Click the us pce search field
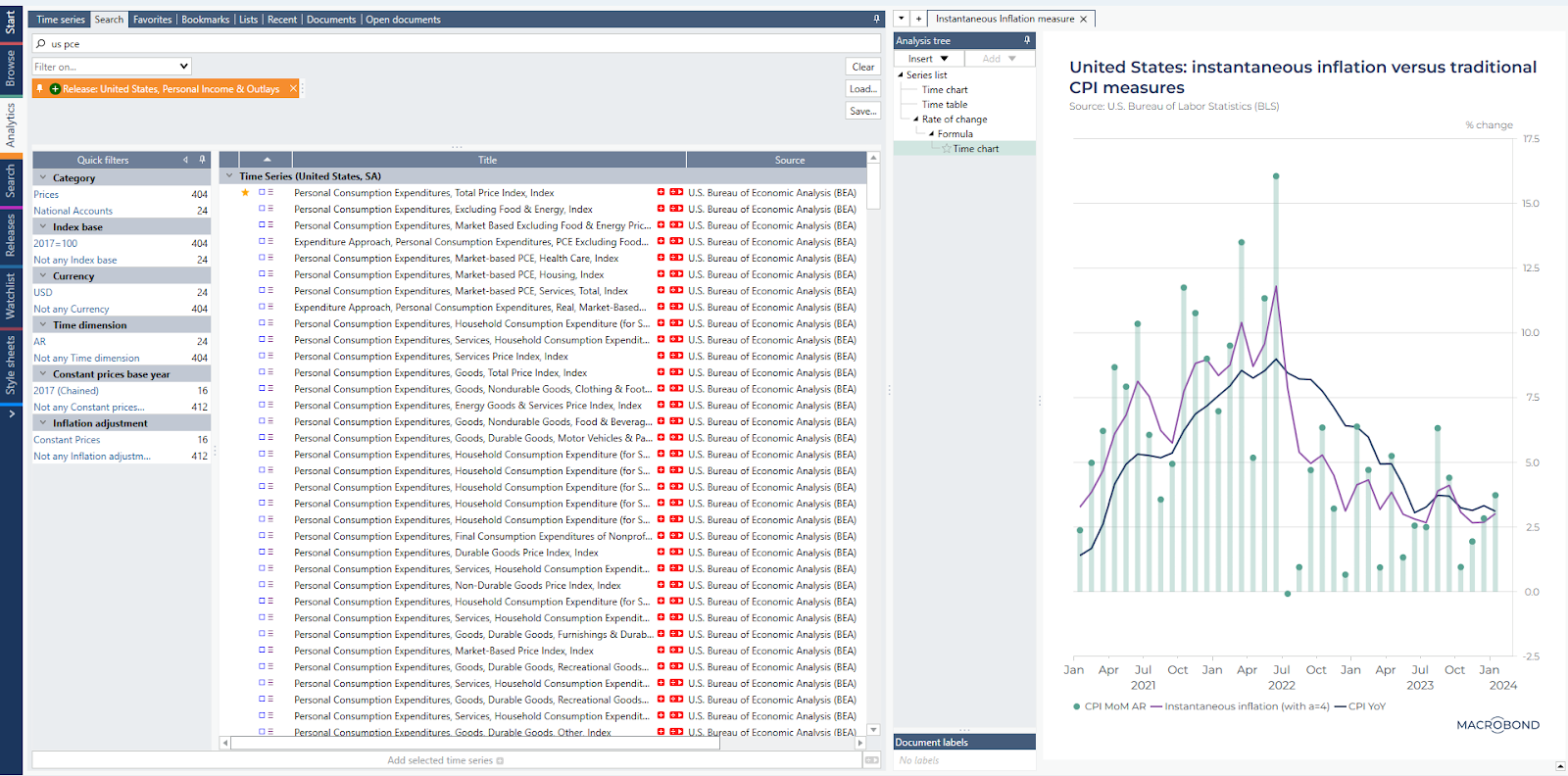 (x=457, y=44)
